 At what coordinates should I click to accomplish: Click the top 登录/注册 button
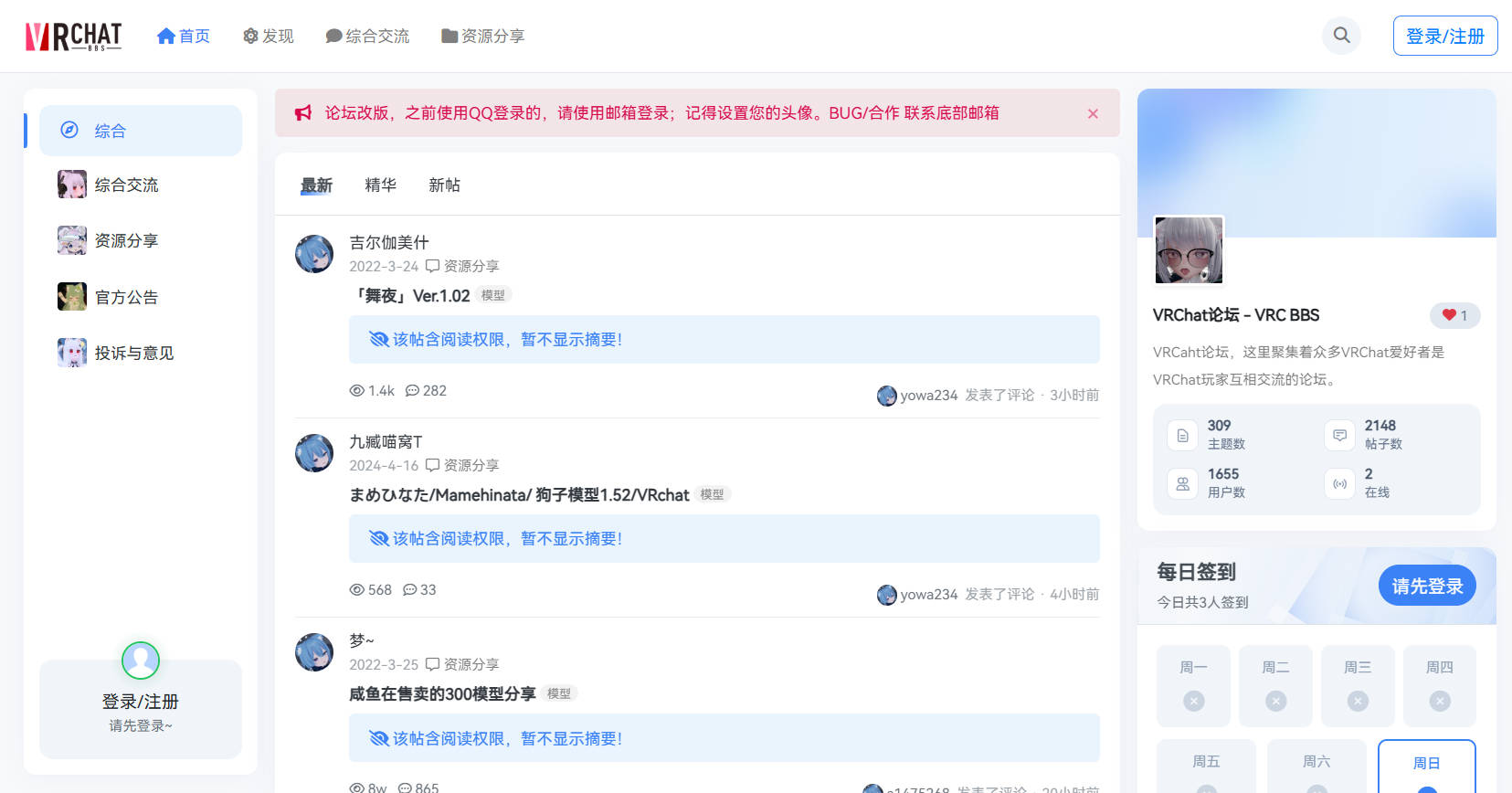pyautogui.click(x=1445, y=36)
